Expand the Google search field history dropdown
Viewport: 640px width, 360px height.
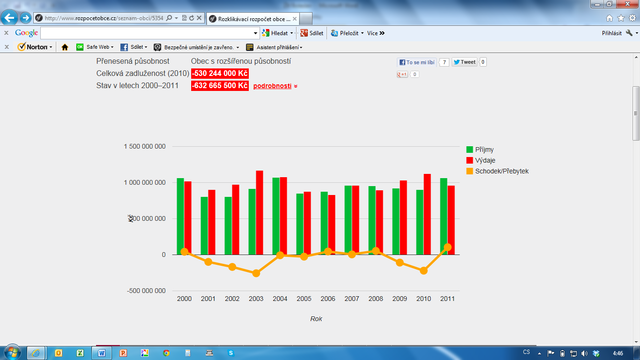[x=256, y=33]
